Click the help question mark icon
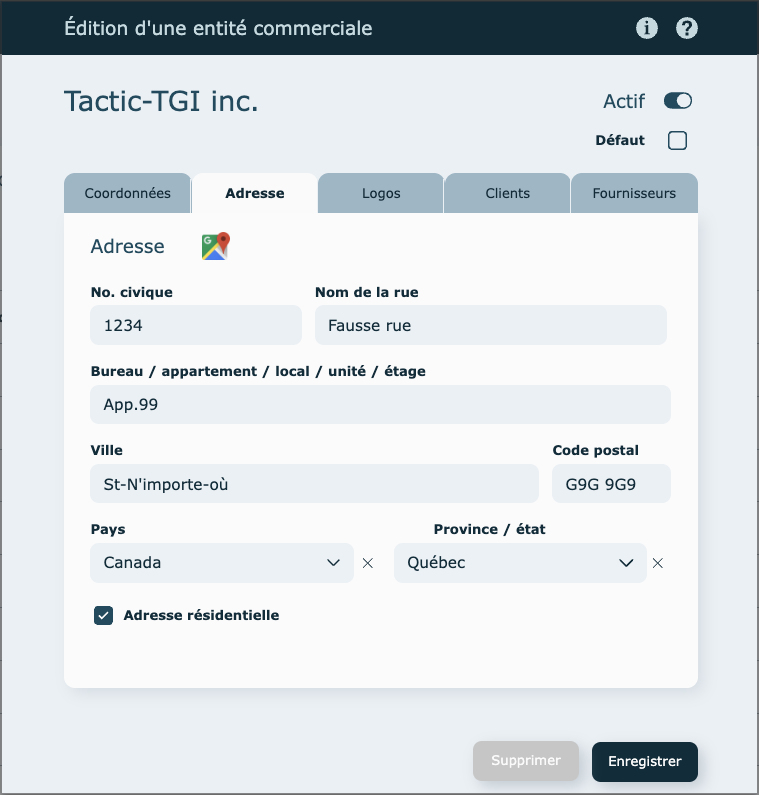Viewport: 759px width, 795px height. pyautogui.click(x=686, y=28)
